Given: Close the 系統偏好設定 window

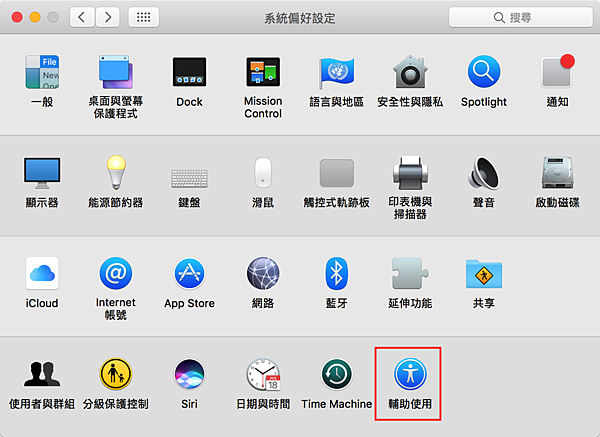Looking at the screenshot, I should 17,17.
